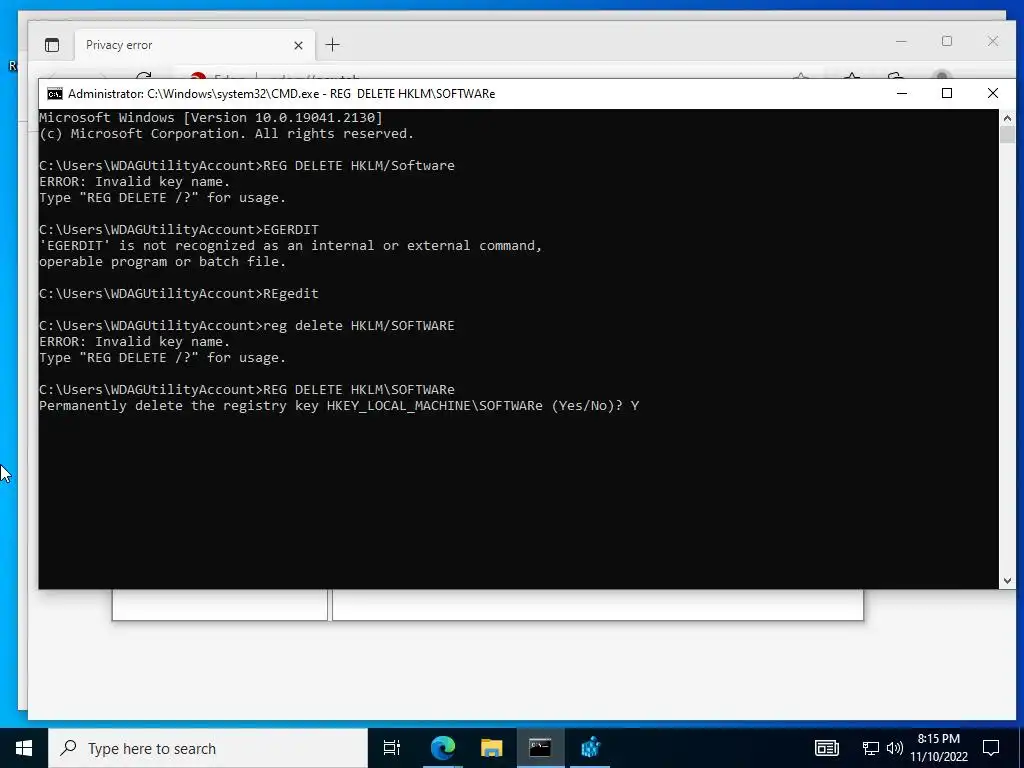Screen dimensions: 1024x768
Task: Maximize the Edge browser window
Action: (x=947, y=41)
